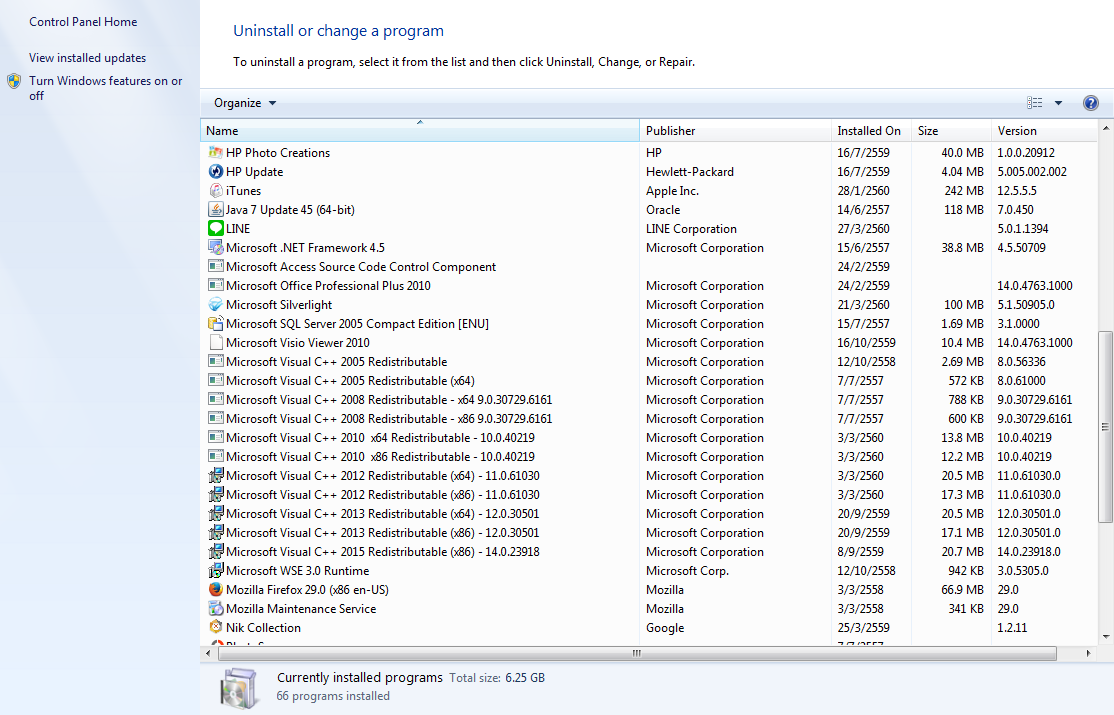Image resolution: width=1114 pixels, height=715 pixels.
Task: Click the 8/9/2559 installed date
Action: pos(860,552)
